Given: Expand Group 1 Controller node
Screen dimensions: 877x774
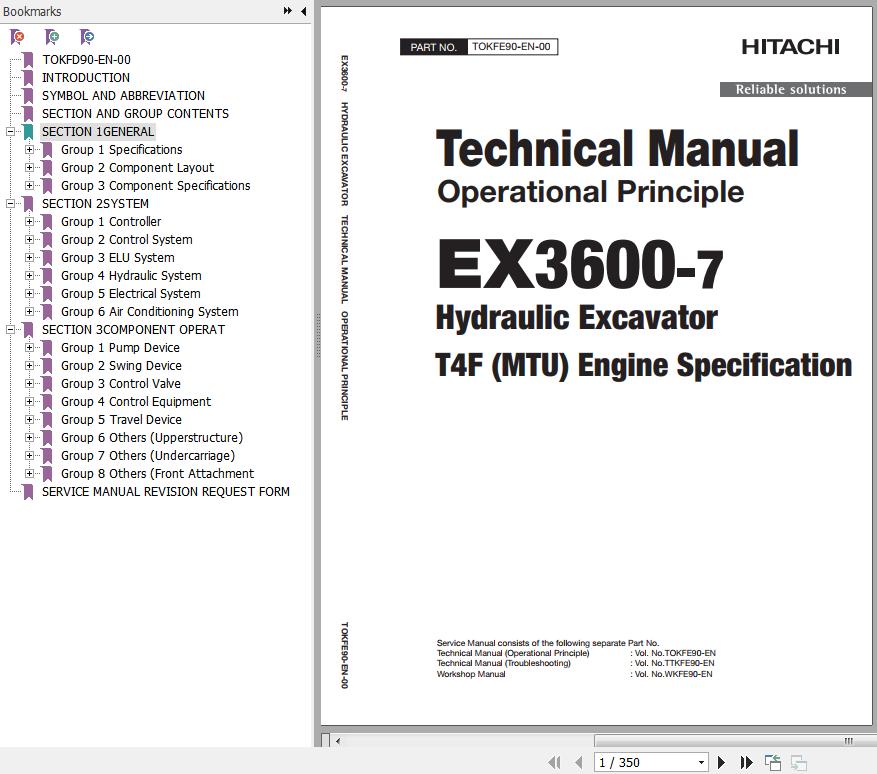Looking at the screenshot, I should point(29,222).
